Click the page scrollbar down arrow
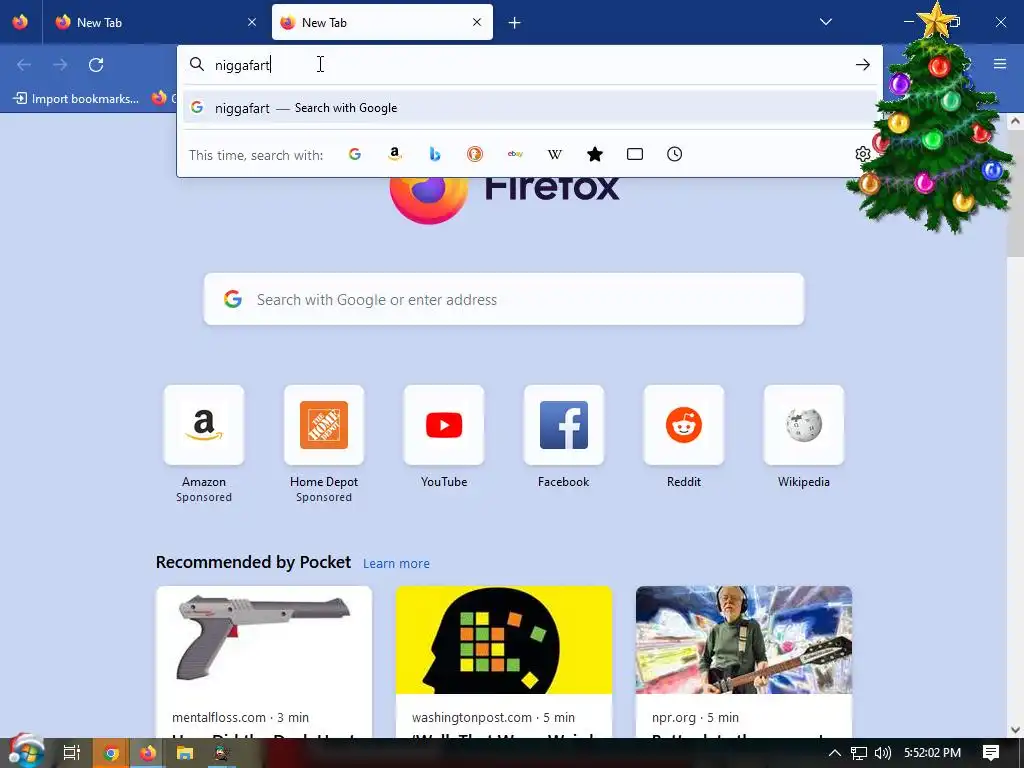This screenshot has height=768, width=1024. [x=1015, y=729]
